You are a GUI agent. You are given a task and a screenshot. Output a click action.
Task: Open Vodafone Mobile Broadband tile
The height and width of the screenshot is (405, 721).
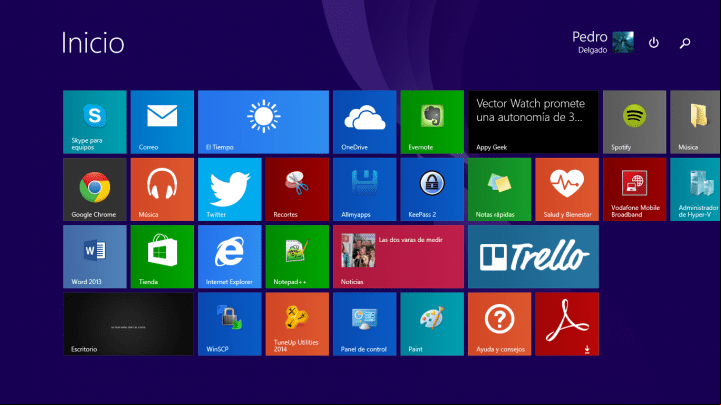point(635,189)
